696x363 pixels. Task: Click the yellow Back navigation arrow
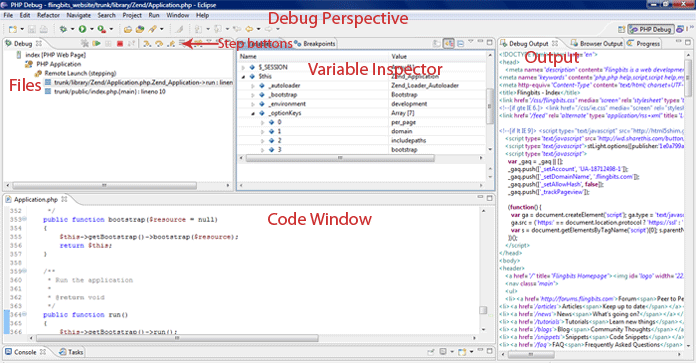point(249,29)
